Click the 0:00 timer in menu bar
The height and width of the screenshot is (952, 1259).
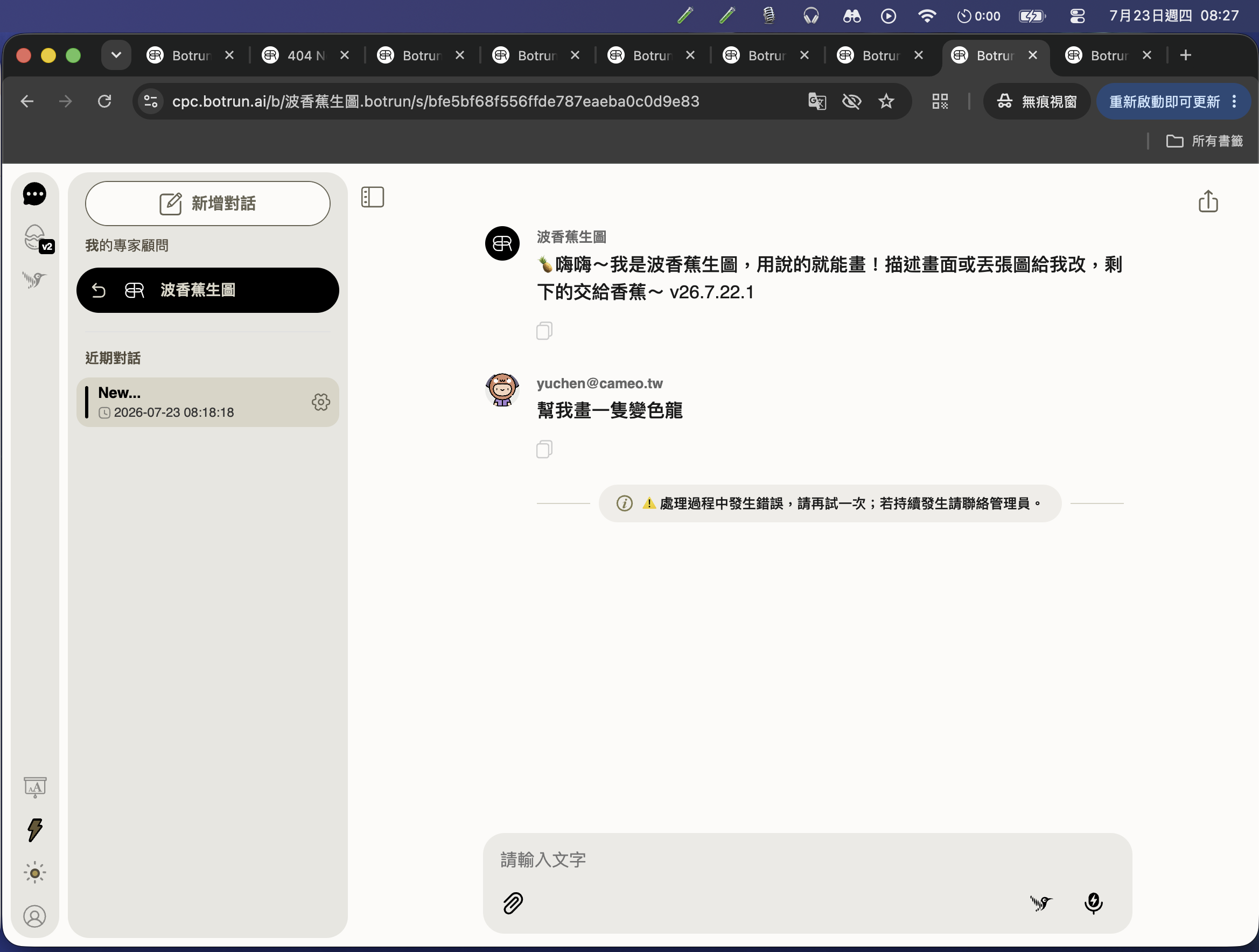[x=978, y=16]
